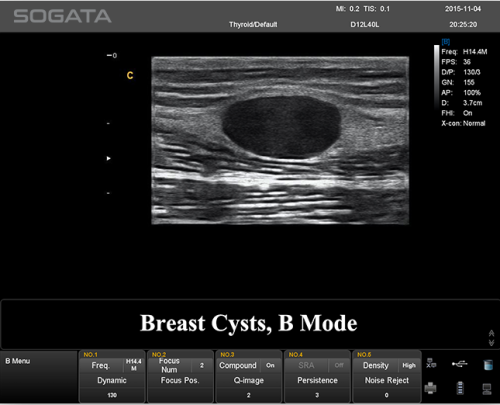Click the FHI: On parameter

tap(457, 113)
